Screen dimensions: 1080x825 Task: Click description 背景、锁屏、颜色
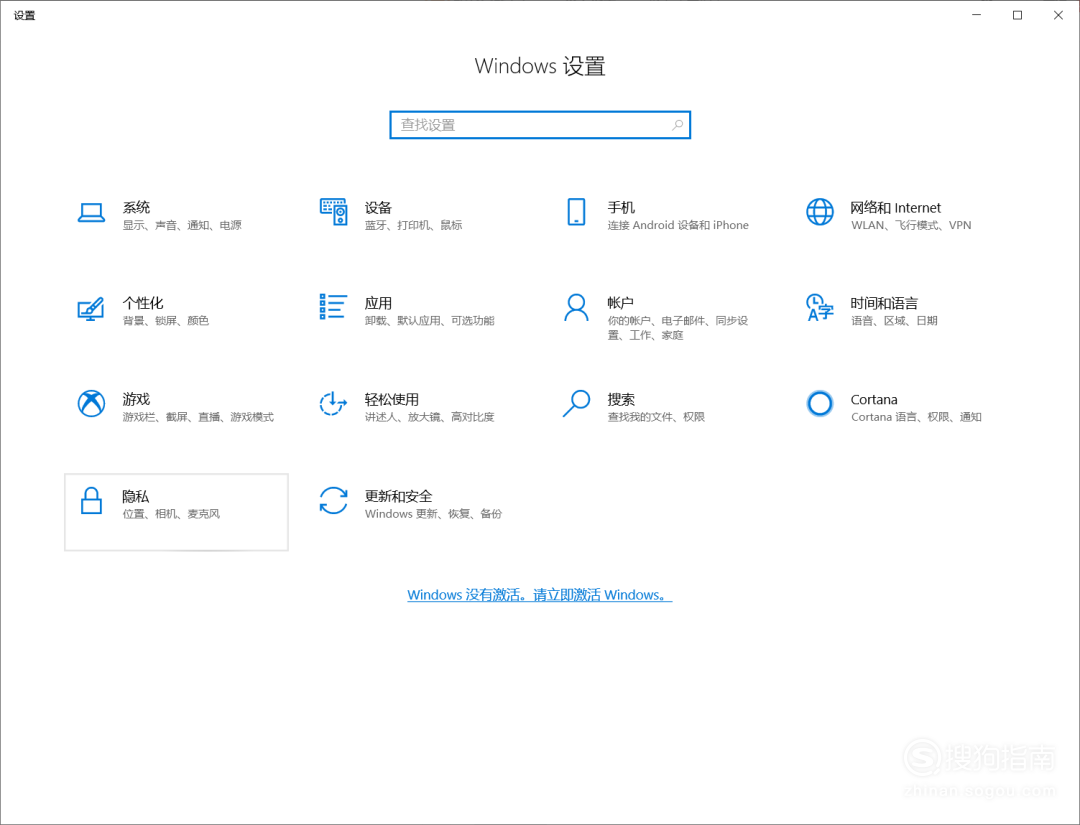[166, 320]
